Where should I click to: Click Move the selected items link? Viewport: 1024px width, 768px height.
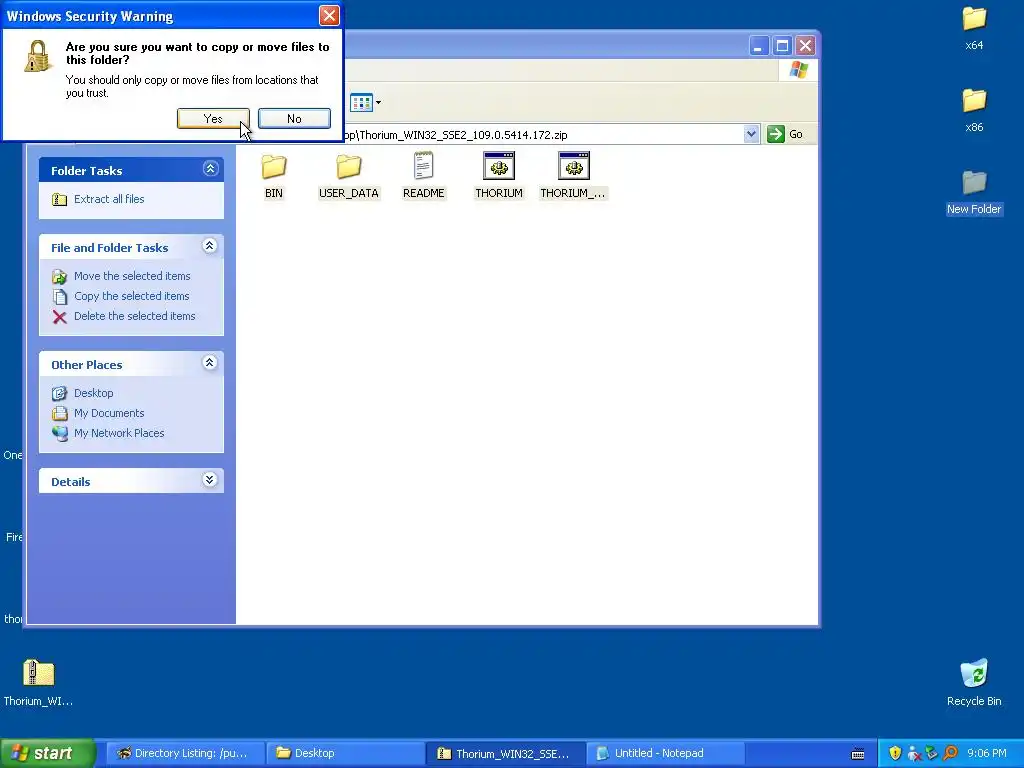coord(132,276)
